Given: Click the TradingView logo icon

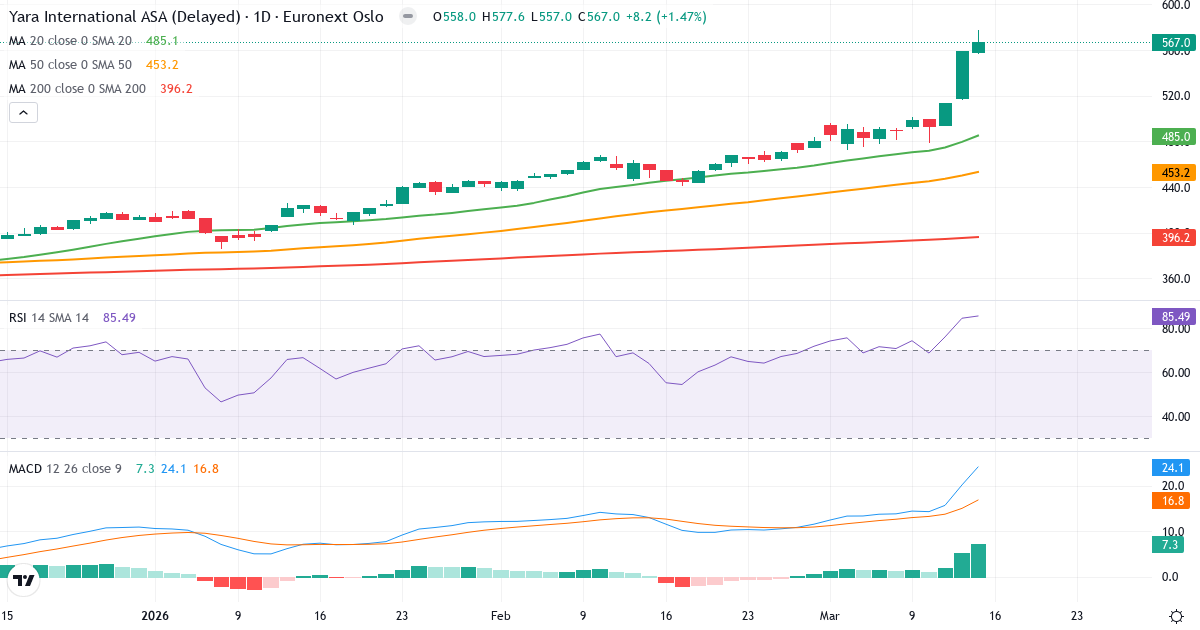Looking at the screenshot, I should [25, 580].
